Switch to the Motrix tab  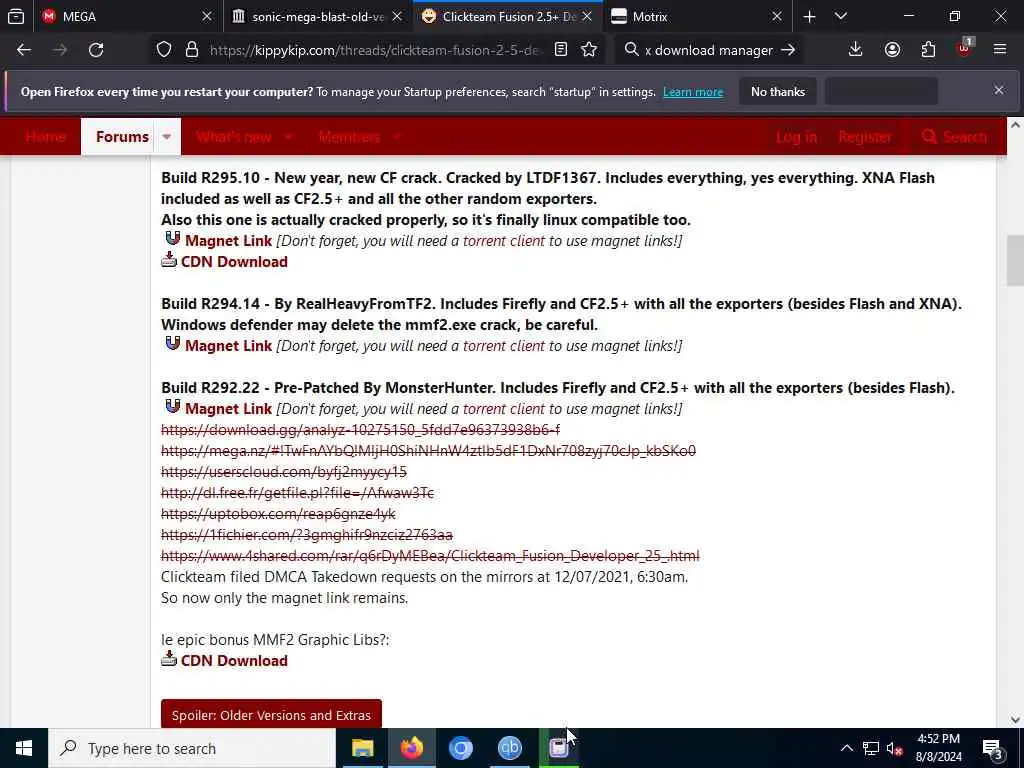pos(697,16)
